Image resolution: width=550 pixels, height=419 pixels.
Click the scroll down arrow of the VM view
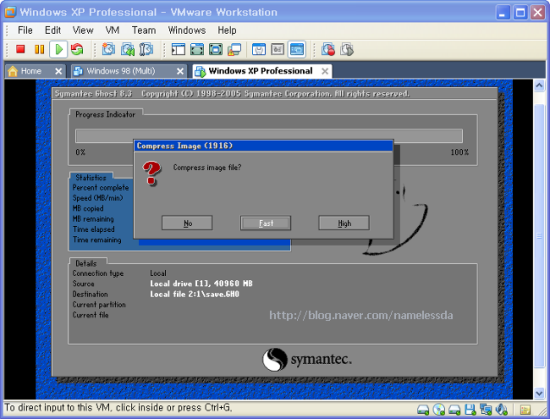click(x=539, y=393)
